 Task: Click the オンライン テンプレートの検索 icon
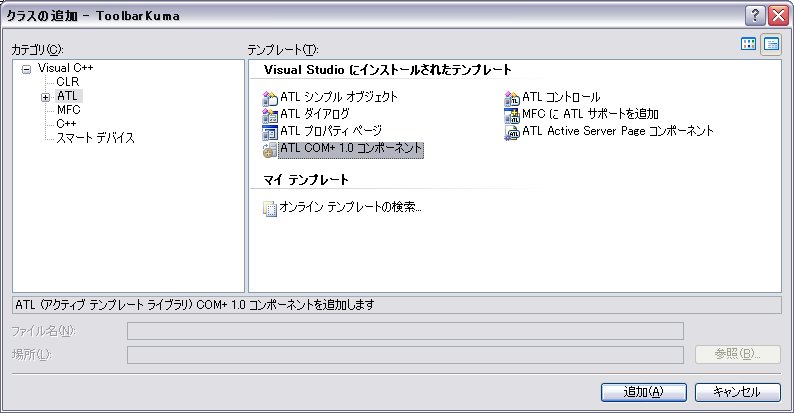point(270,208)
